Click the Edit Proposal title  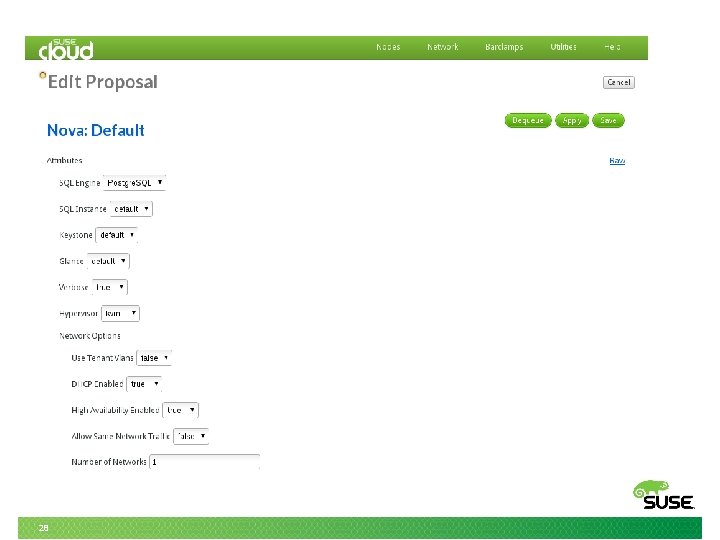point(103,82)
